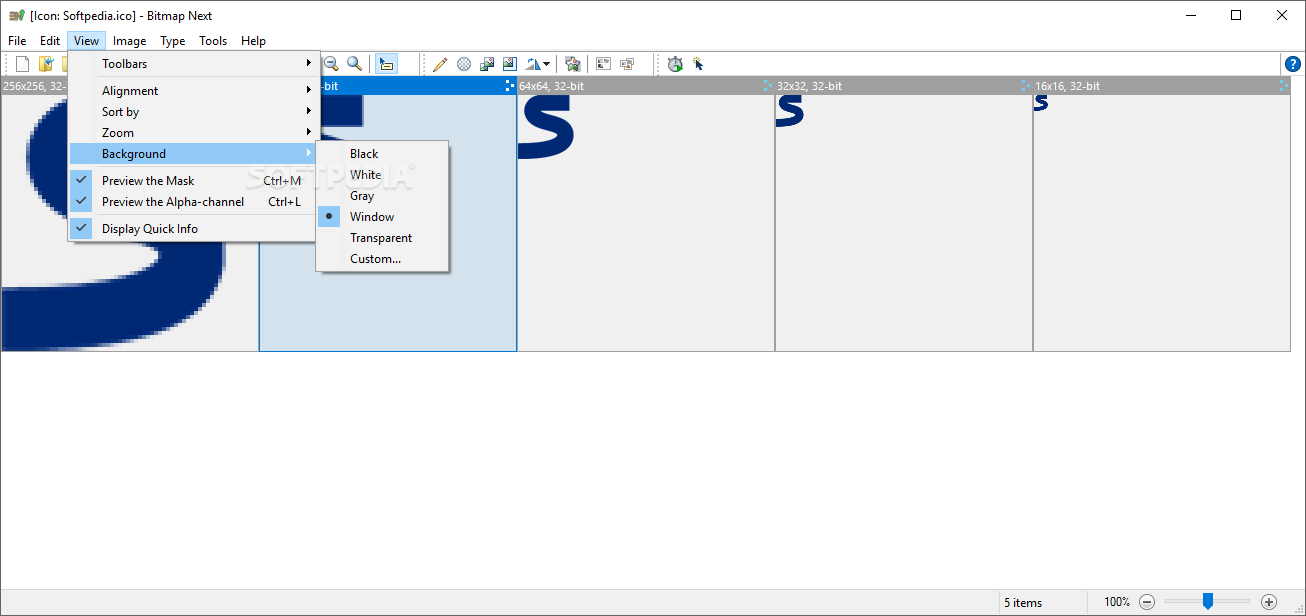Open the blue help question mark icon
This screenshot has width=1306, height=616.
point(1292,64)
